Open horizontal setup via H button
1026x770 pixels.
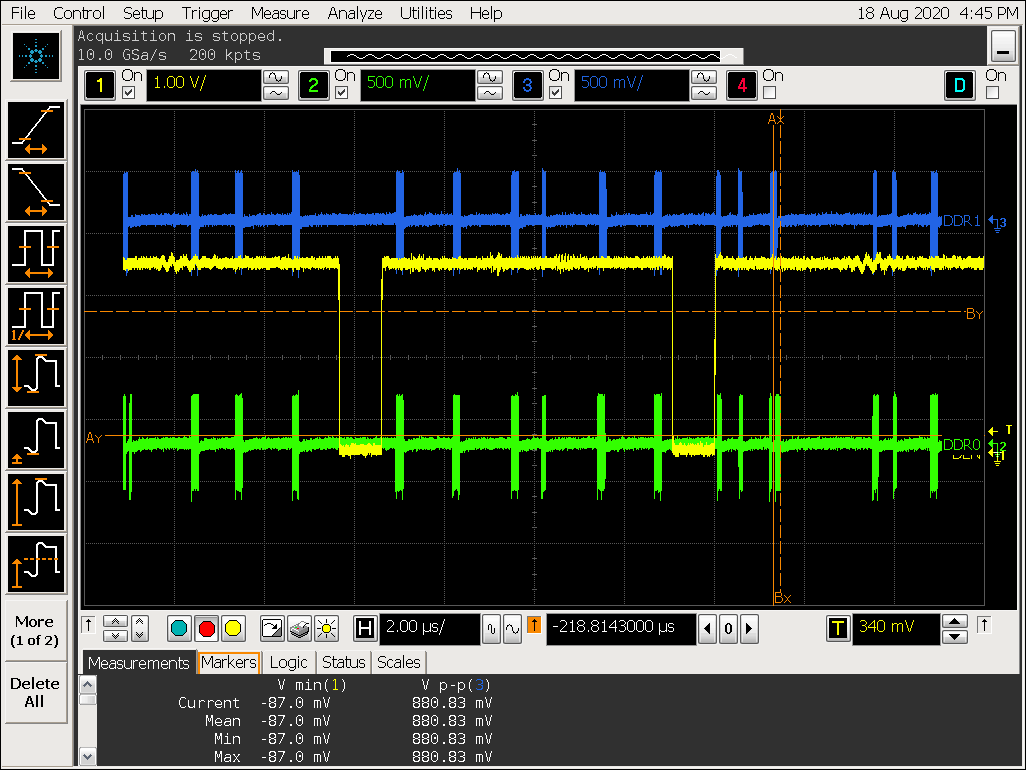tap(365, 629)
